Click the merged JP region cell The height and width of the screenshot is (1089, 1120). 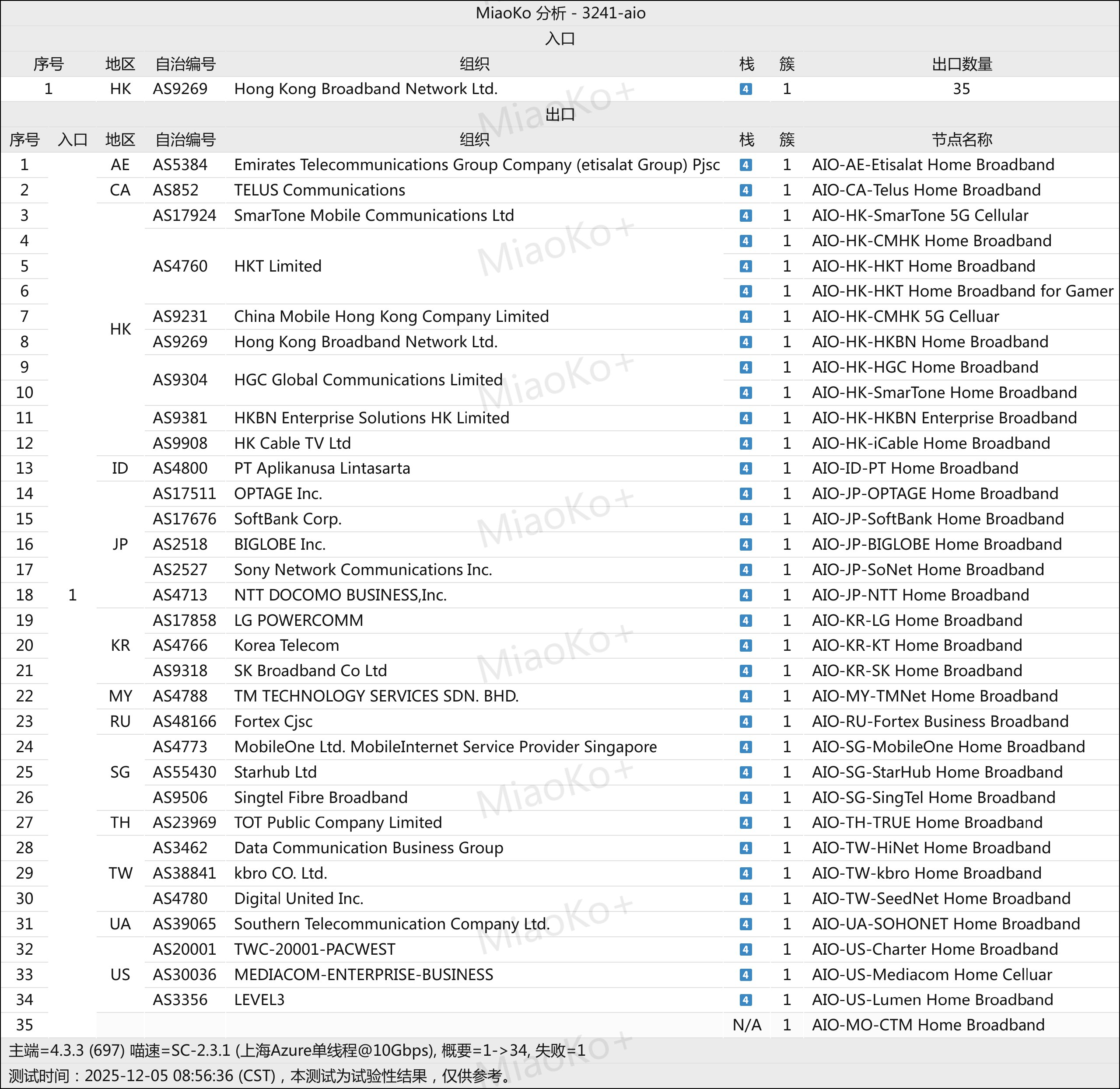click(x=119, y=544)
